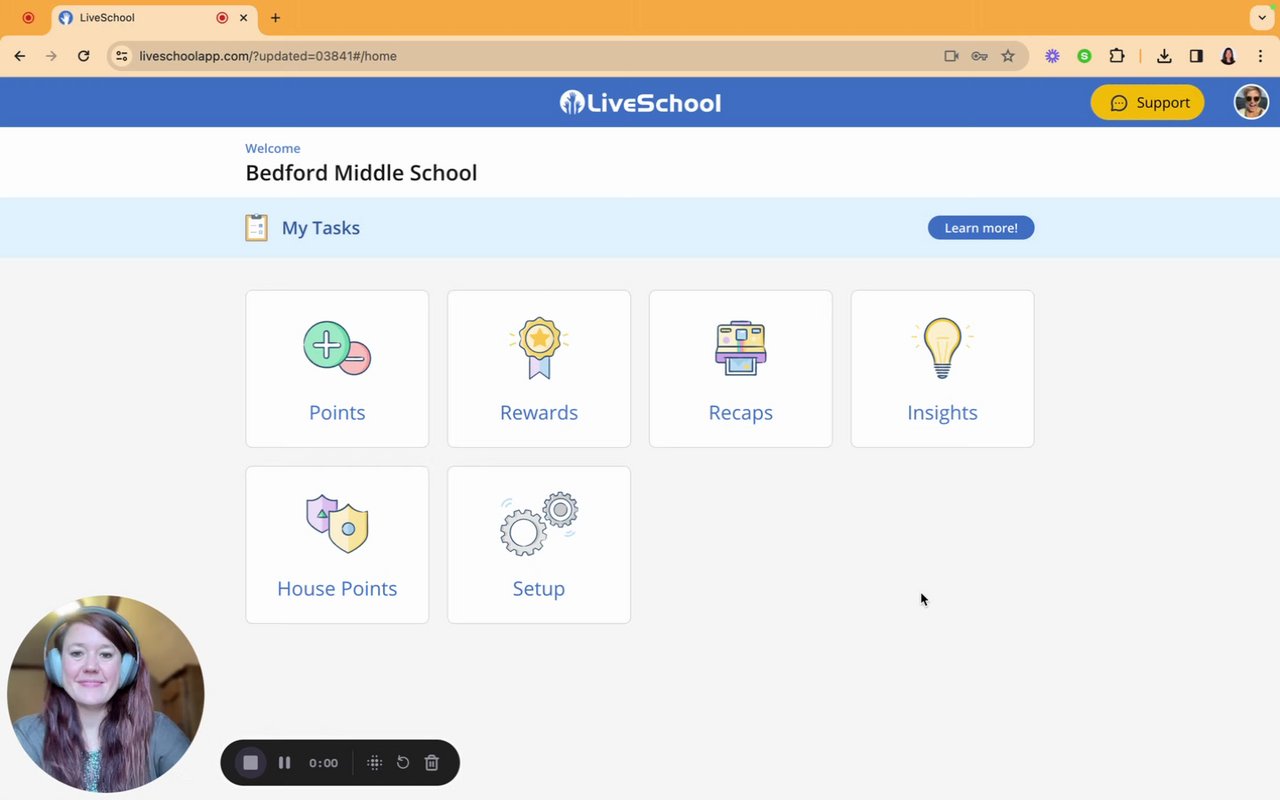Go forward in browser history
The width and height of the screenshot is (1280, 800).
click(52, 56)
